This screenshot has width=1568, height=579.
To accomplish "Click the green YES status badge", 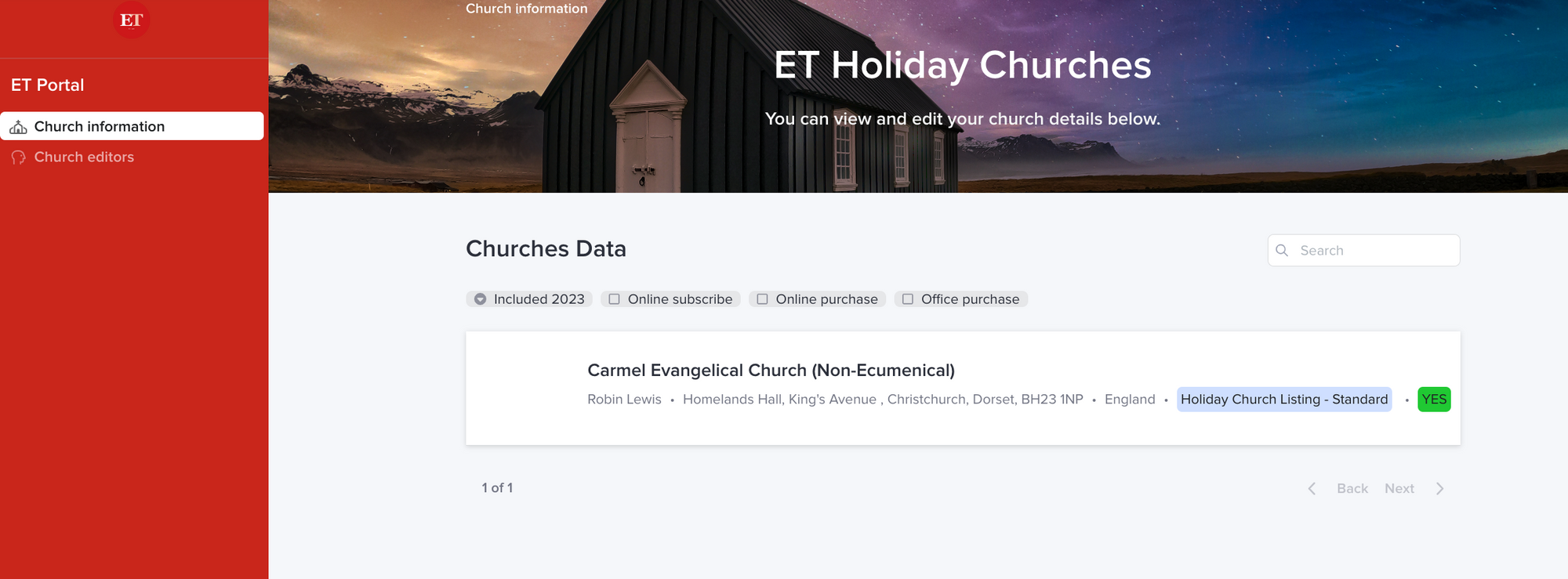I will 1434,400.
